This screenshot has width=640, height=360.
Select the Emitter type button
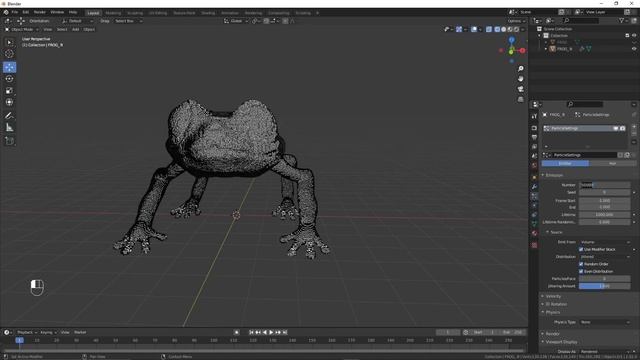pyautogui.click(x=565, y=163)
